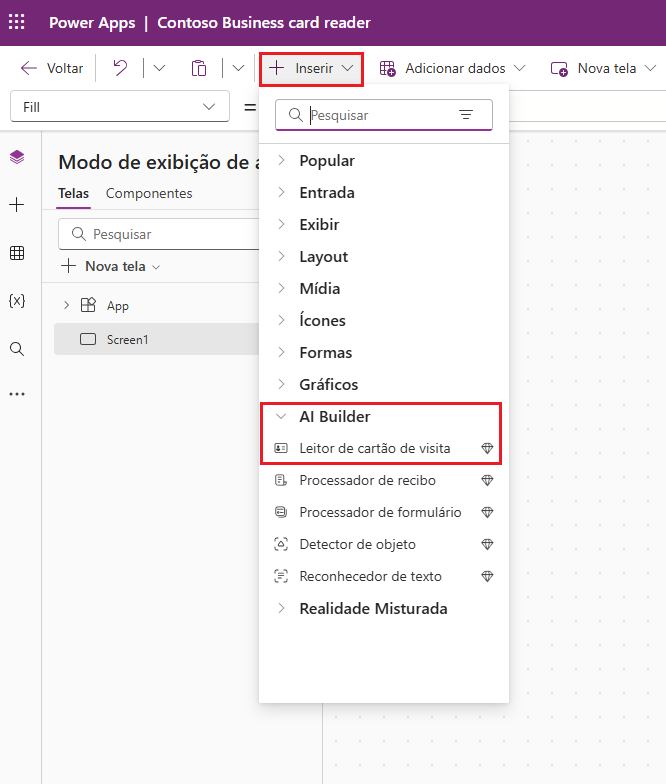Click the tree view Pesquisar search box
666x784 pixels.
point(158,234)
